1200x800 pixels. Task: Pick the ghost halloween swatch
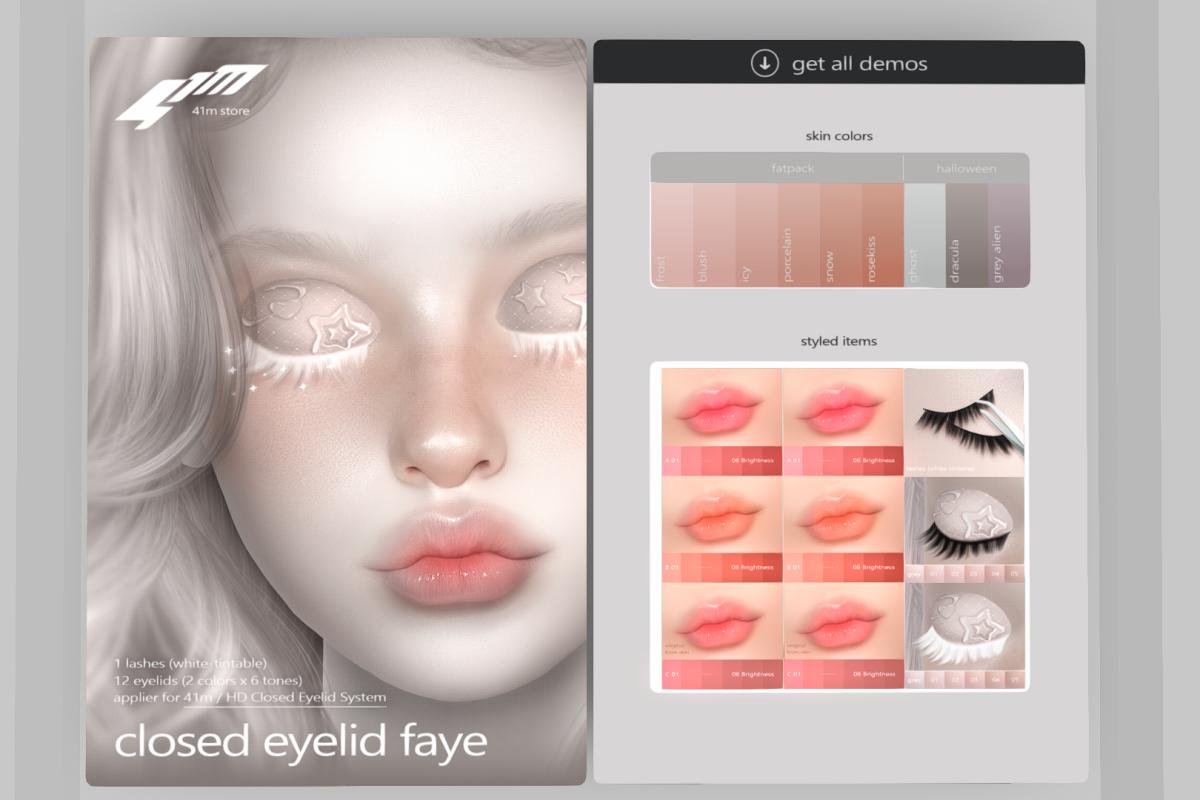point(924,236)
